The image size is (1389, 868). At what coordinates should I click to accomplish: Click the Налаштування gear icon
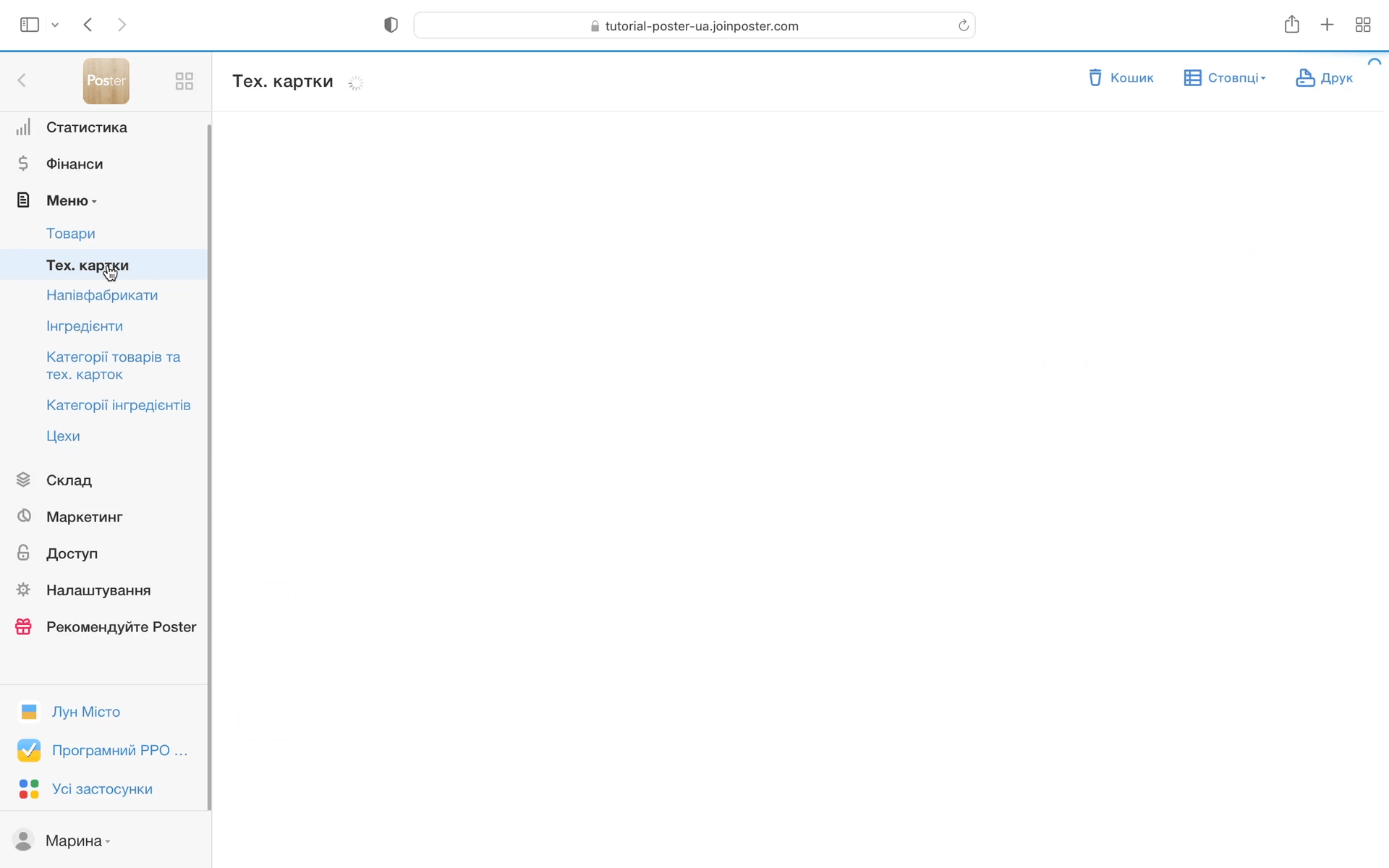pyautogui.click(x=23, y=590)
